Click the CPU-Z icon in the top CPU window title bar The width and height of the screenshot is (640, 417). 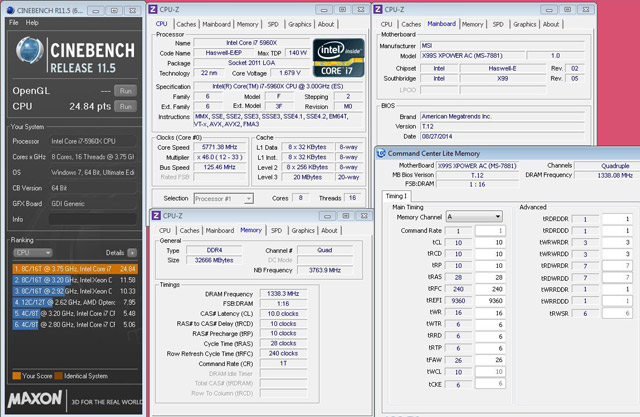pos(155,8)
